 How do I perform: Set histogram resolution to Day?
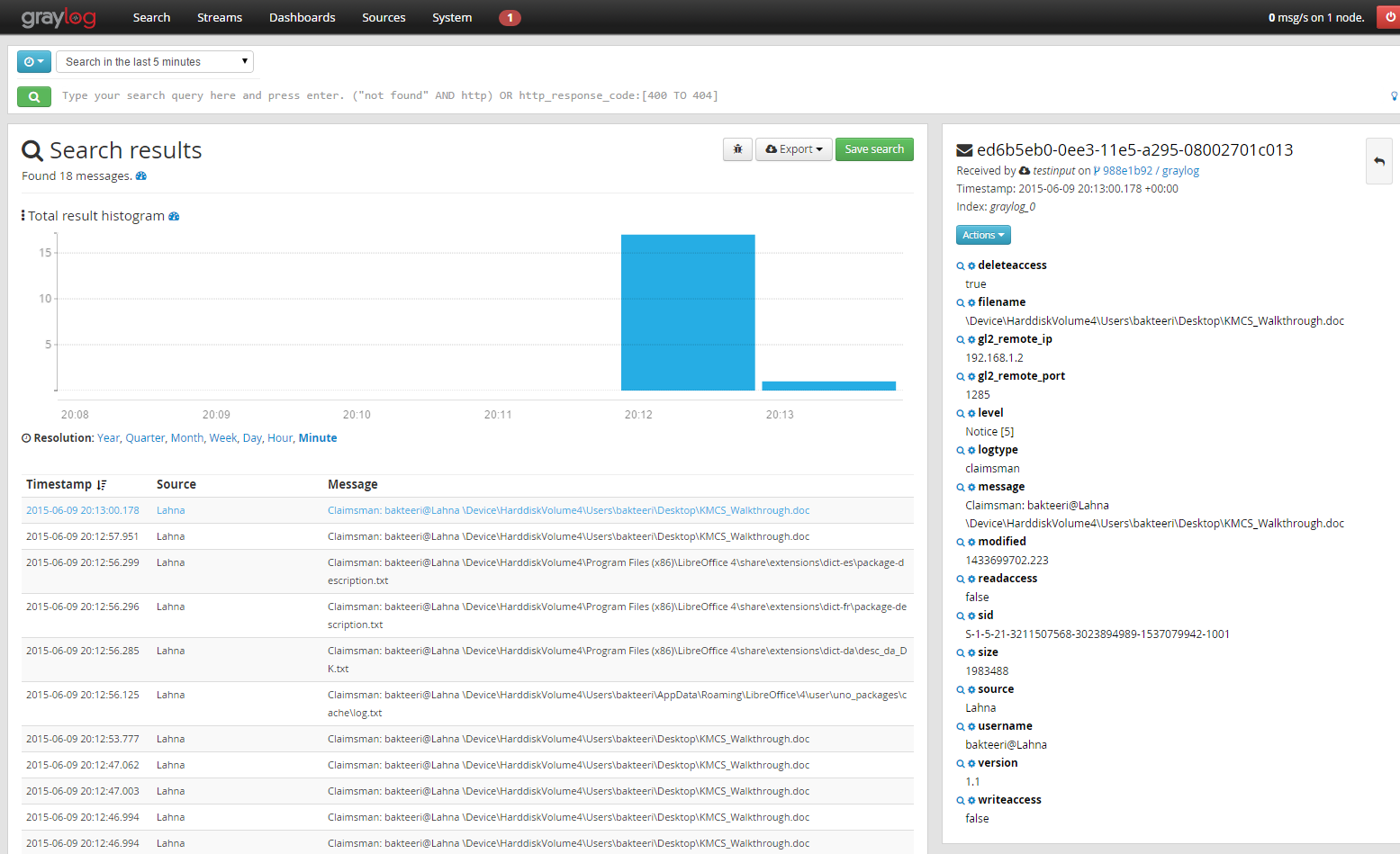click(252, 438)
